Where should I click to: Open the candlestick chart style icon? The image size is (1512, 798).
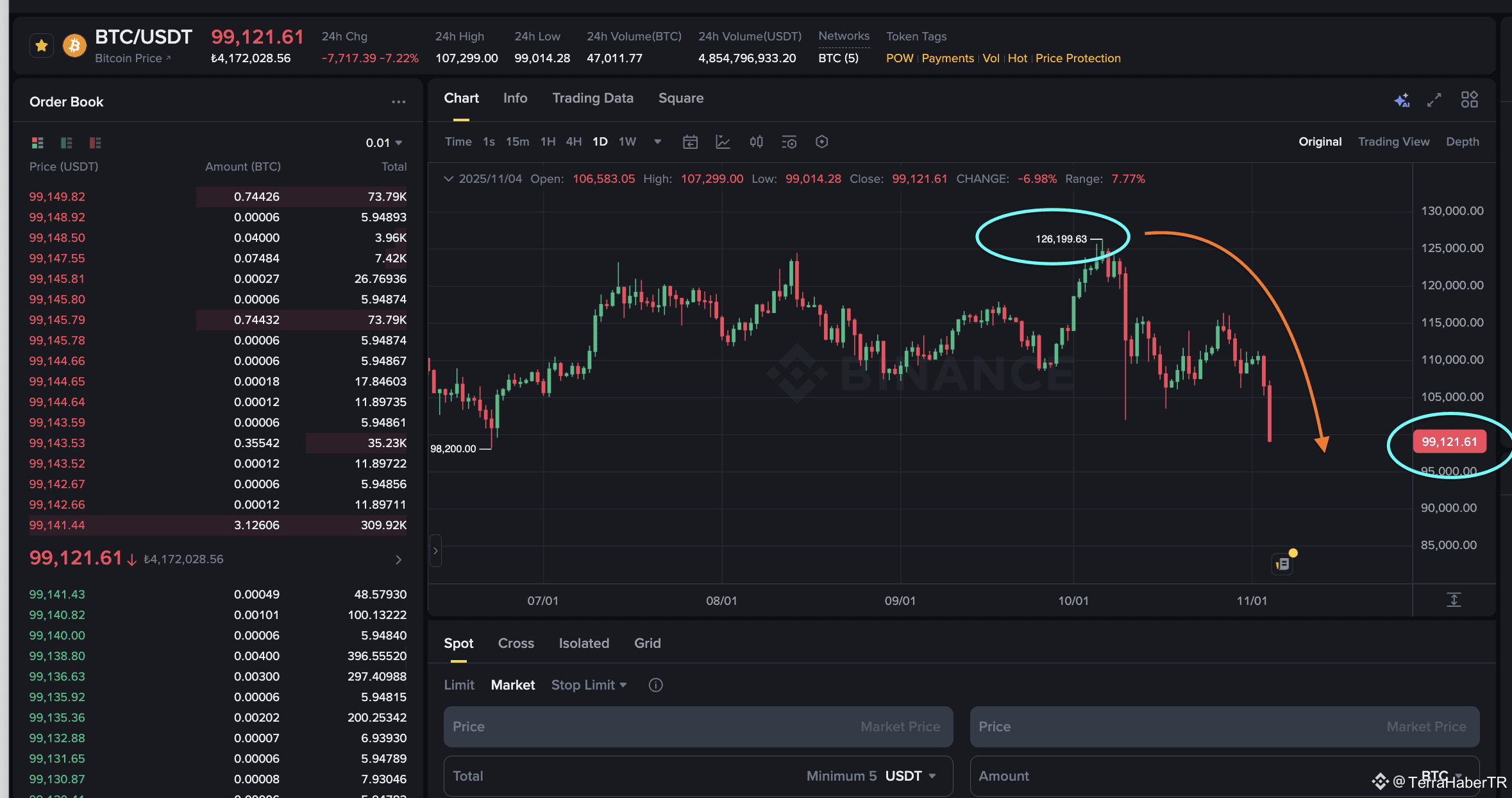(756, 142)
